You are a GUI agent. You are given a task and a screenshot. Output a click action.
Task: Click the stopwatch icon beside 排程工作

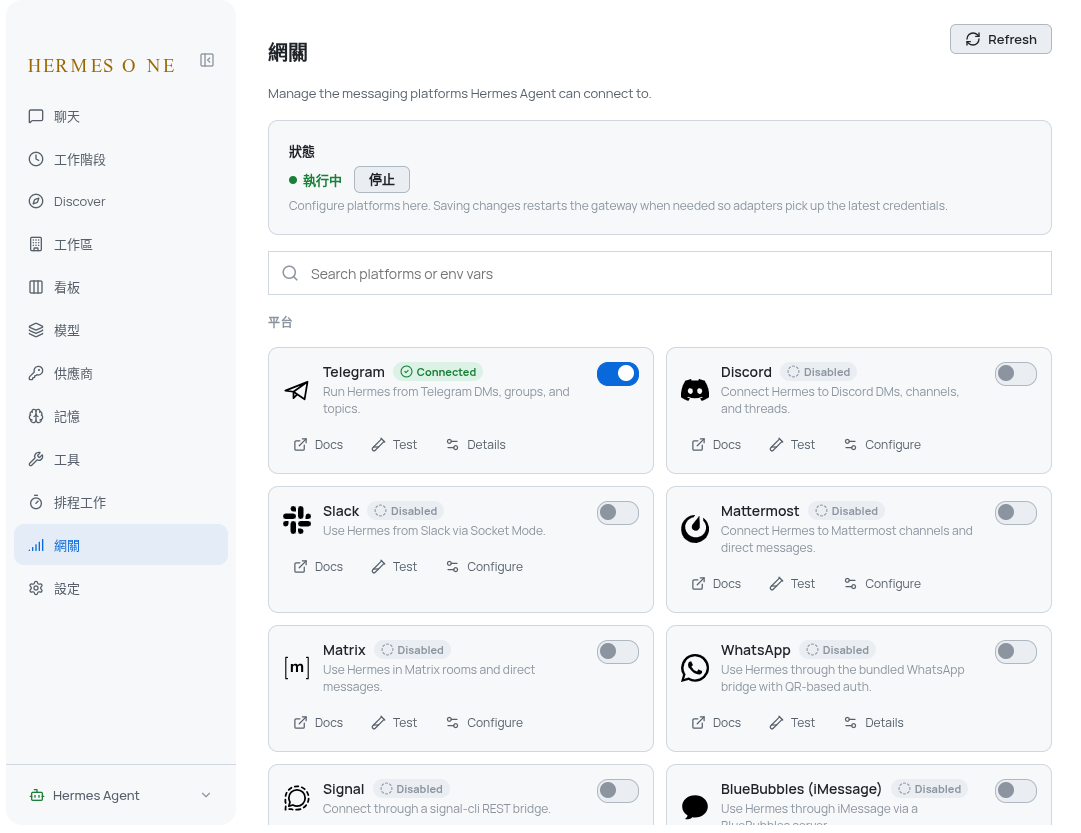click(x=36, y=502)
